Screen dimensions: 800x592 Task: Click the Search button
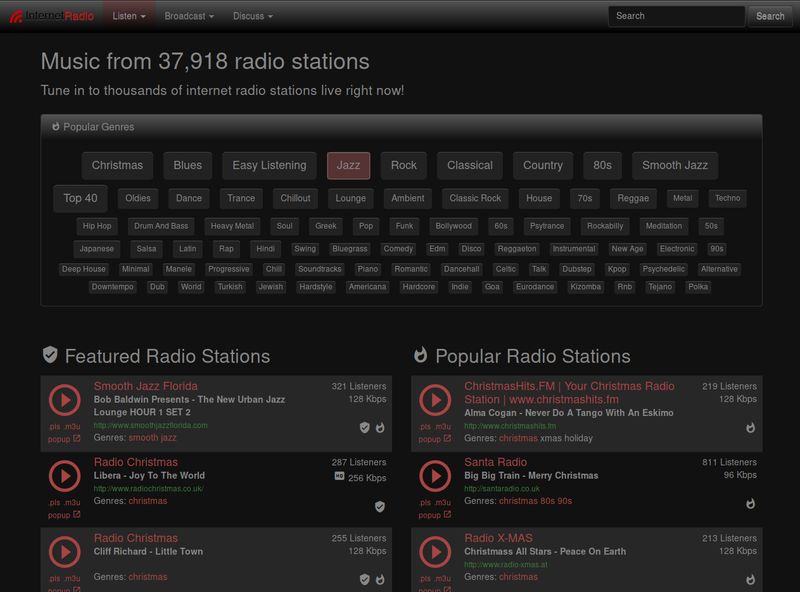770,15
